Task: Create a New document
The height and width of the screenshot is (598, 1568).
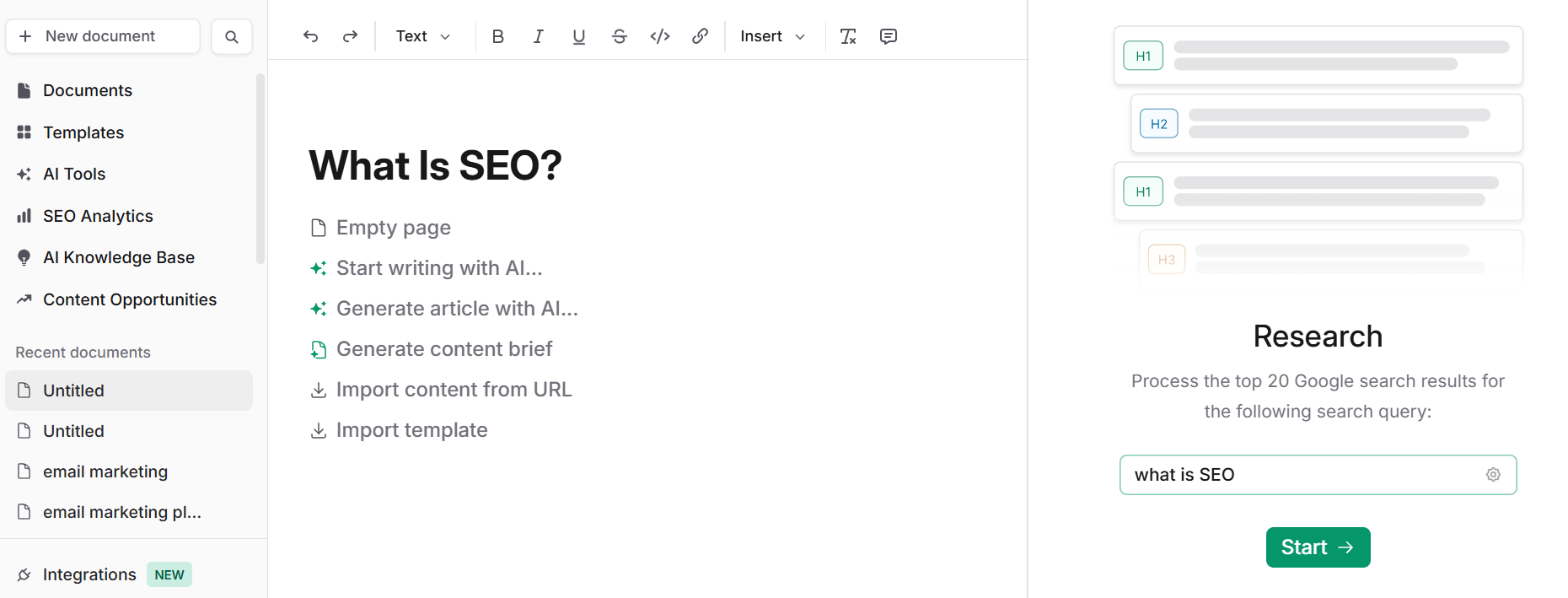Action: pyautogui.click(x=103, y=36)
